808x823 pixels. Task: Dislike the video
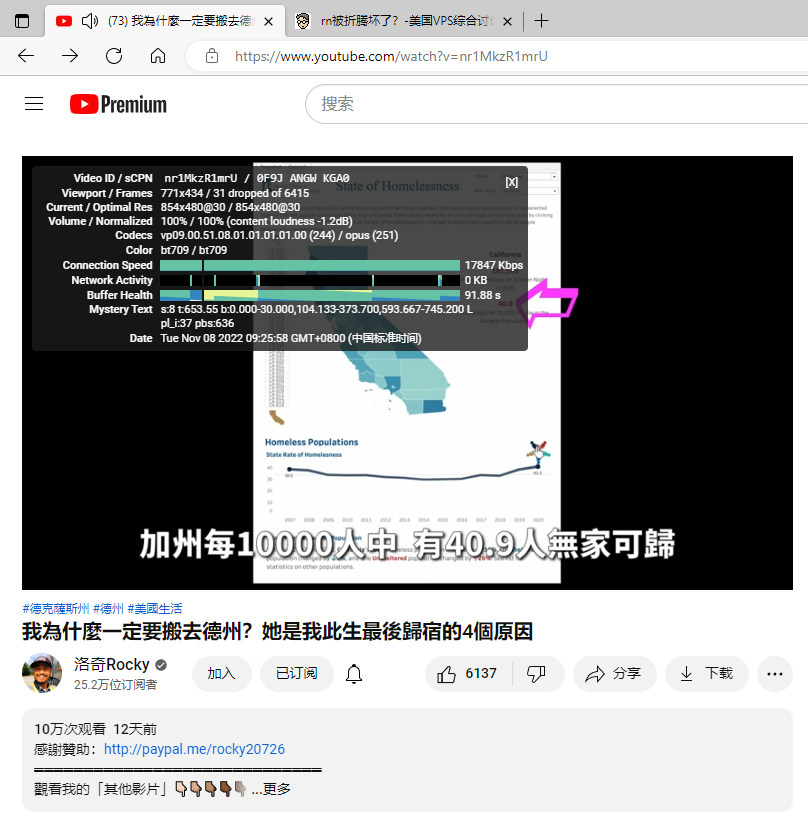point(537,673)
